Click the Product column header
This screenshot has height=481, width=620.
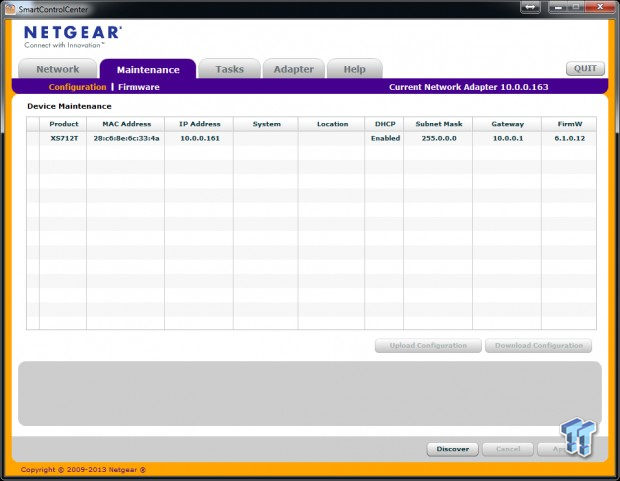tap(63, 124)
